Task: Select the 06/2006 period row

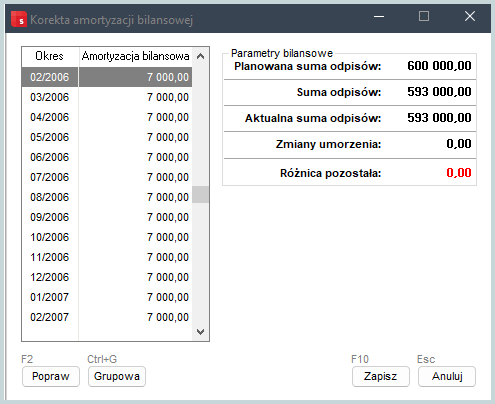Action: coord(107,157)
